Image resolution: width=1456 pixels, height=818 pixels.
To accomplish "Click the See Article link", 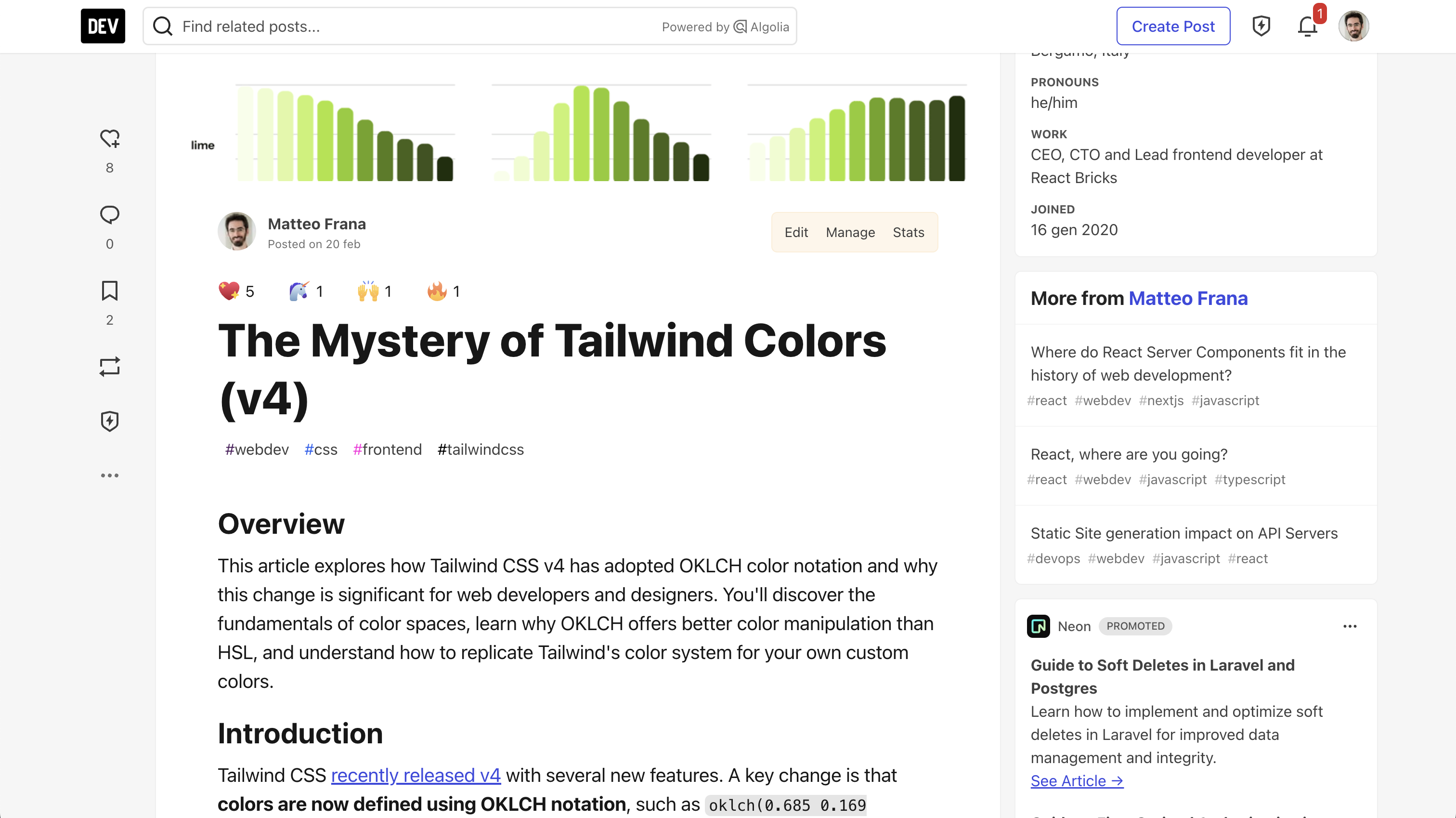I will tap(1077, 780).
